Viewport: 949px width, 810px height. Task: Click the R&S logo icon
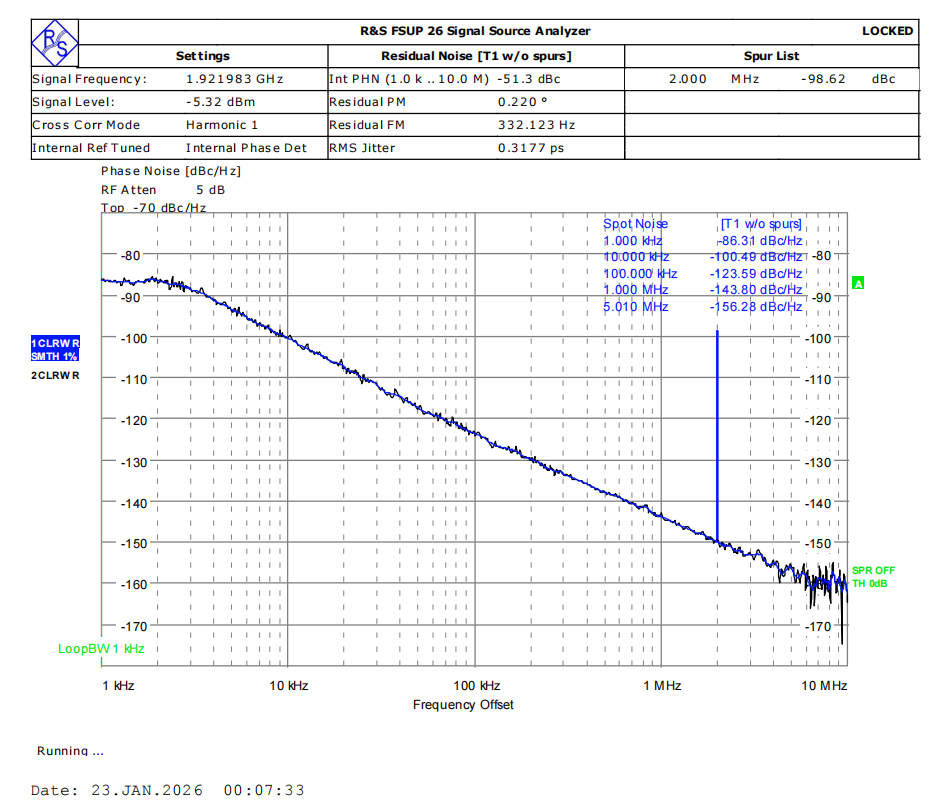[x=53, y=43]
